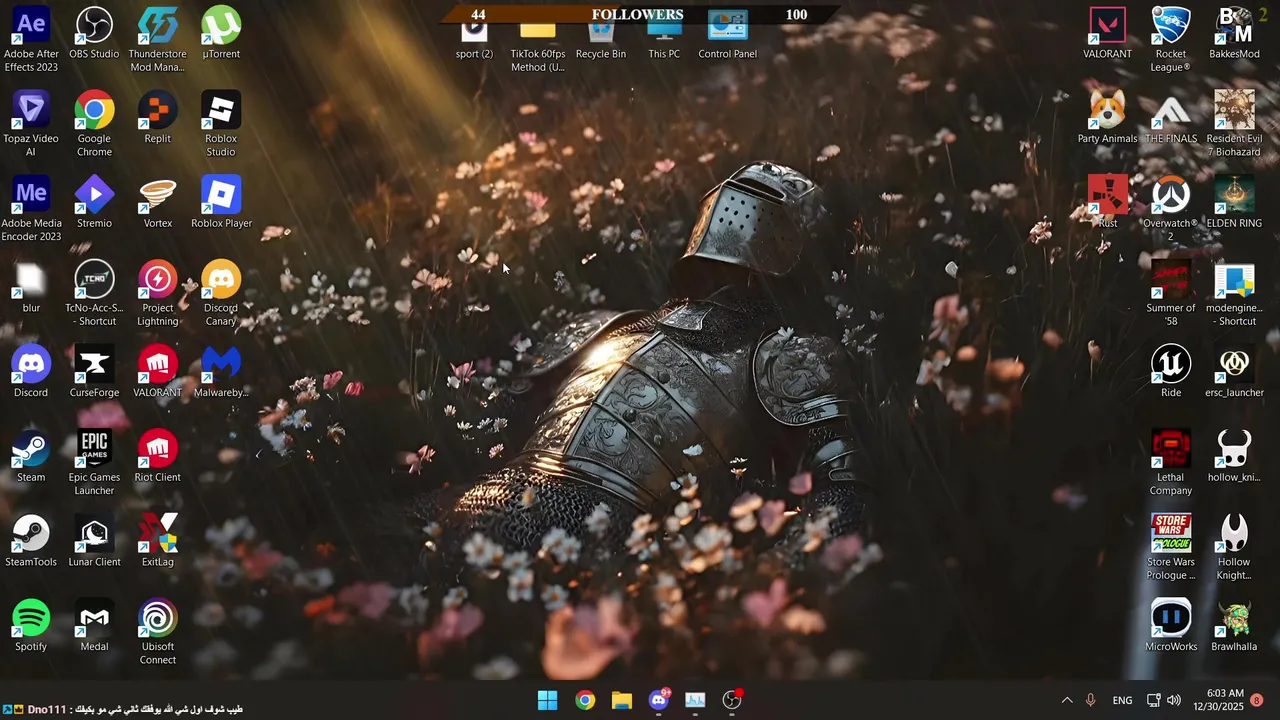The height and width of the screenshot is (720, 1280).
Task: Open Thunderstore Mod Manager icon
Action: coord(157,40)
